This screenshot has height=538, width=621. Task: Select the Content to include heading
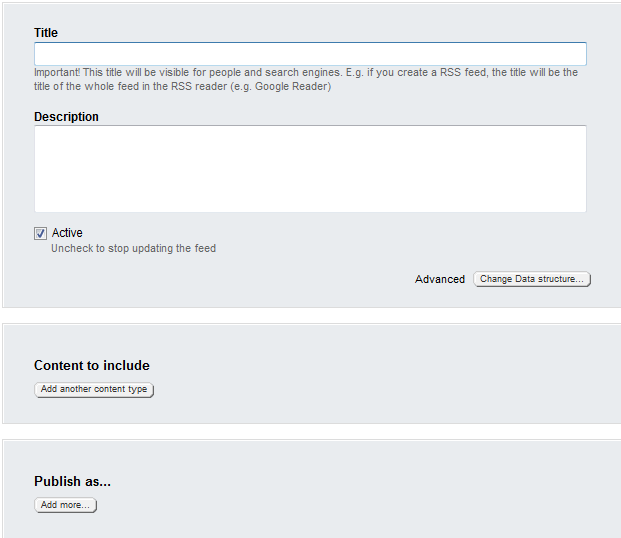tap(92, 366)
